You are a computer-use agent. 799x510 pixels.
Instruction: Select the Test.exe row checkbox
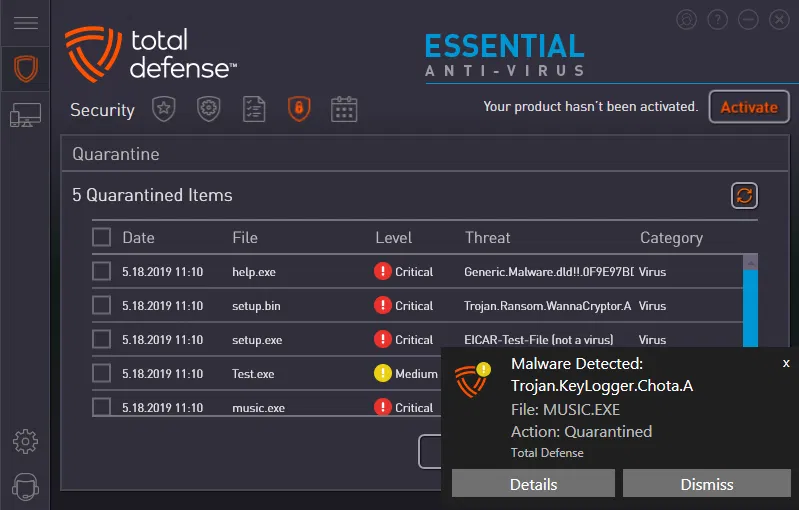(x=101, y=373)
